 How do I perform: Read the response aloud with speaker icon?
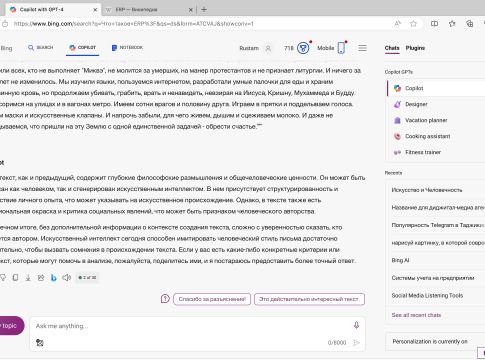[66, 277]
